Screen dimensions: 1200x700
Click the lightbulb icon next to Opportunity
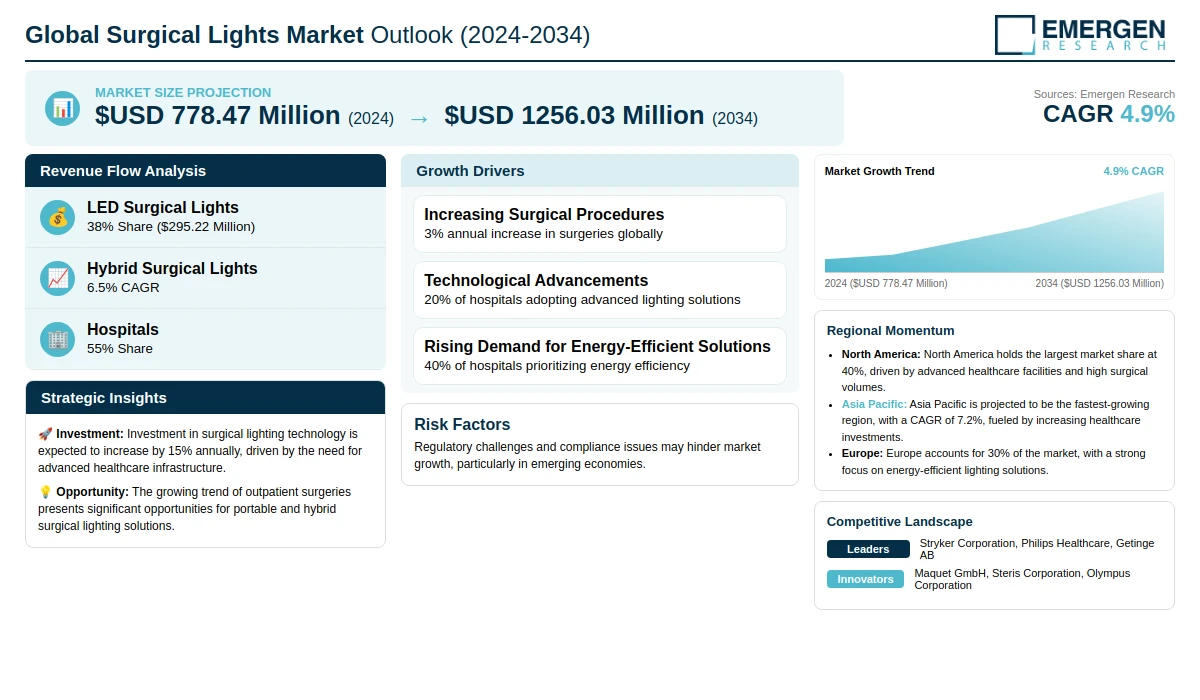pyautogui.click(x=45, y=492)
